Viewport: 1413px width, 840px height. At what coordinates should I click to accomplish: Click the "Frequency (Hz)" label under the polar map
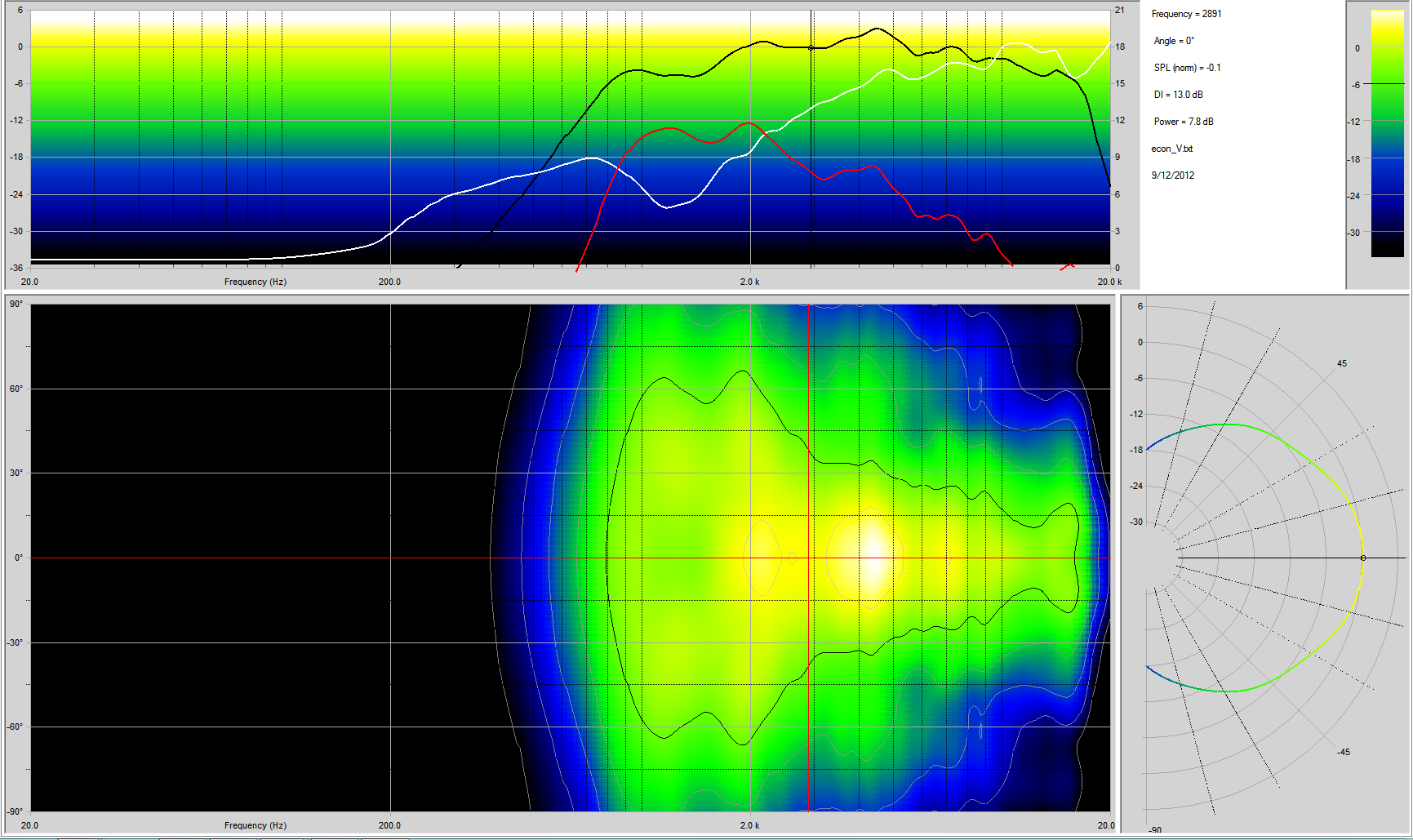tap(255, 825)
